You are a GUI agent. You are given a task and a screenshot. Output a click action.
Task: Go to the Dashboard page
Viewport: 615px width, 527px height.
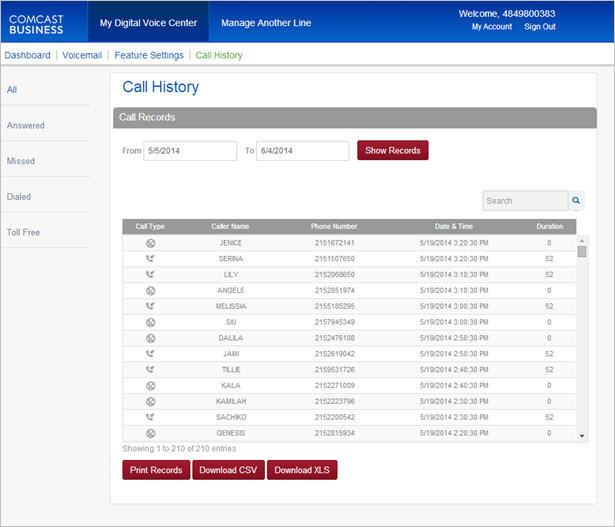pyautogui.click(x=27, y=55)
